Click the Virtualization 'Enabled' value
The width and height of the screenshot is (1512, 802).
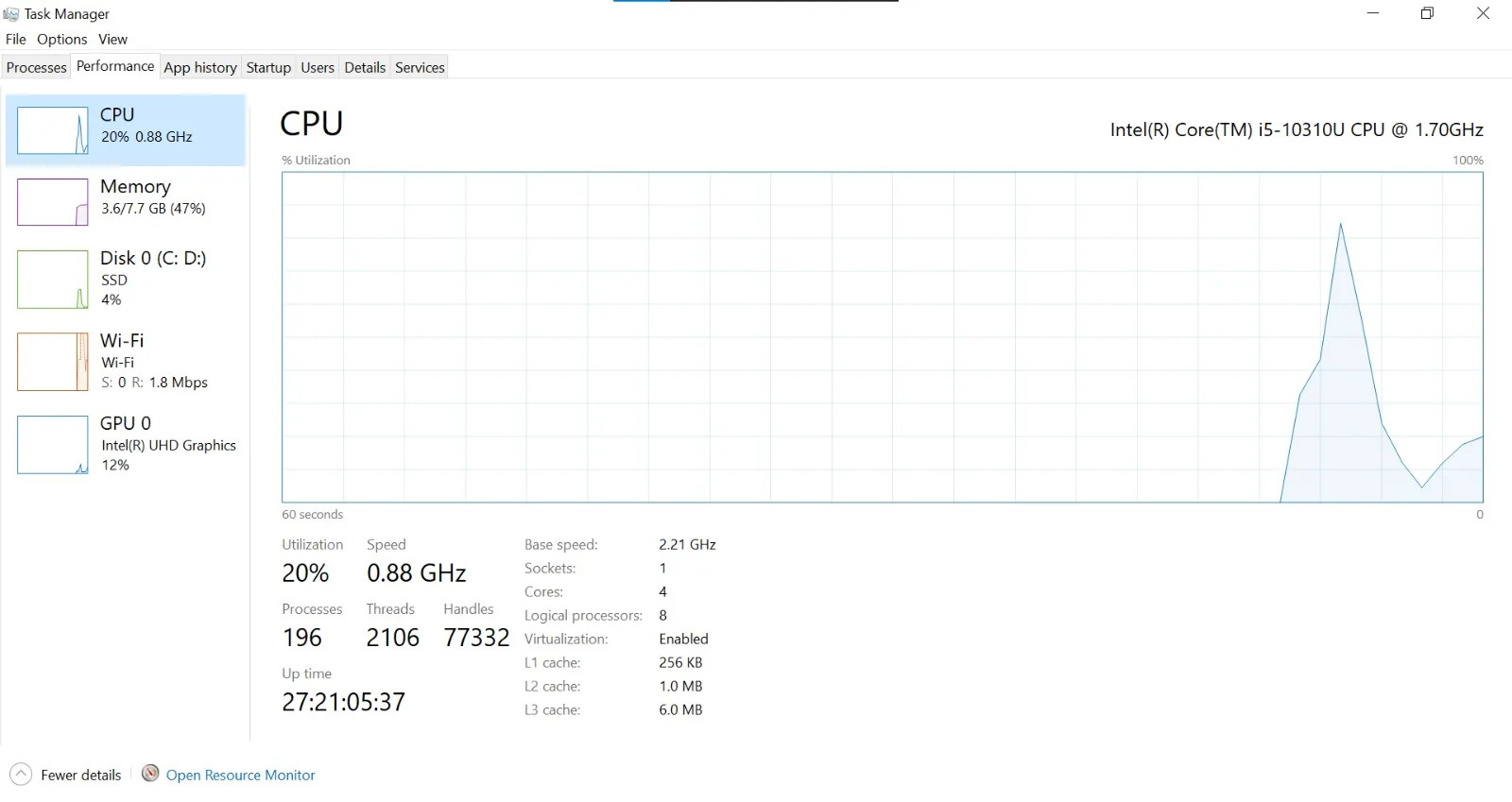[683, 639]
